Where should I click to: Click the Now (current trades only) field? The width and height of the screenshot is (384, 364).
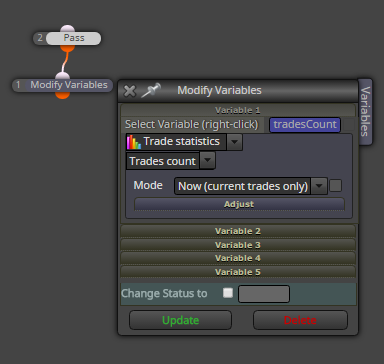[243, 186]
